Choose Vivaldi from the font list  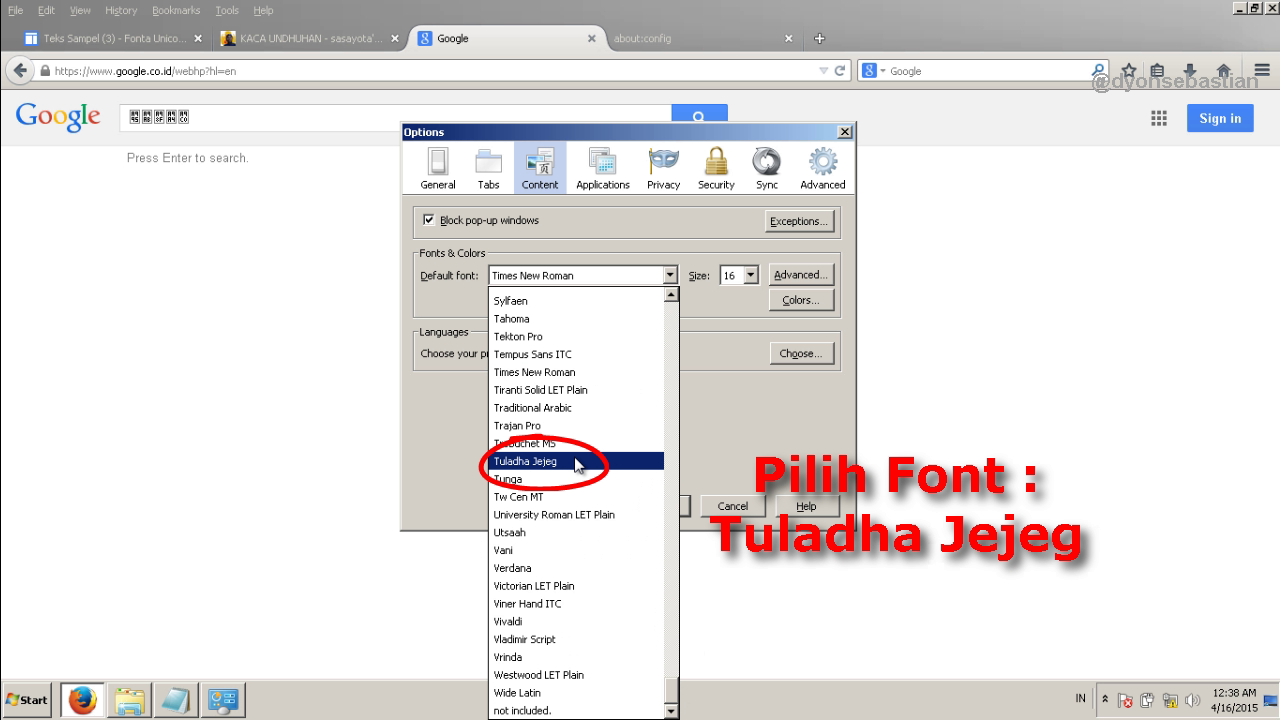click(576, 621)
